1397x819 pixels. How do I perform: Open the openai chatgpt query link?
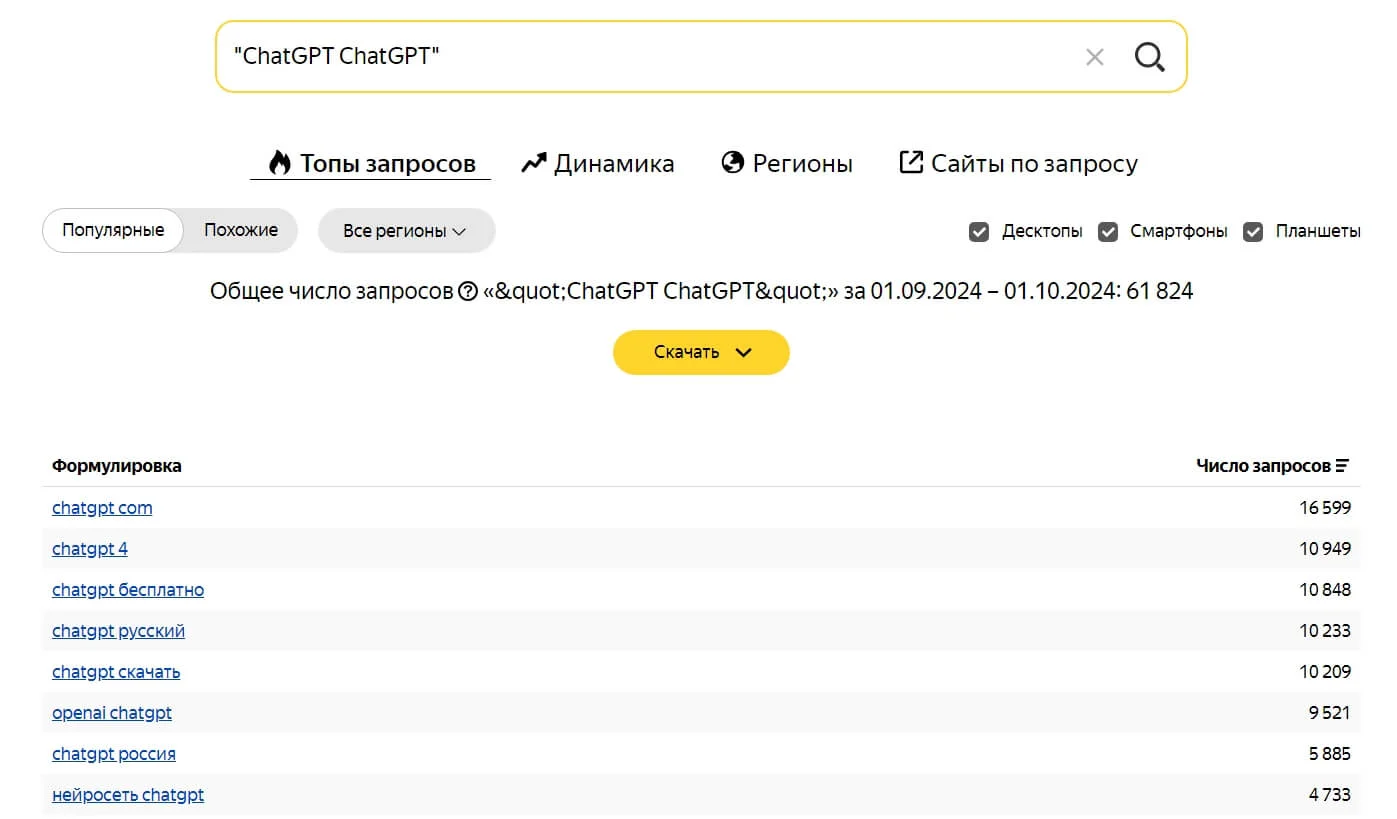(x=112, y=713)
